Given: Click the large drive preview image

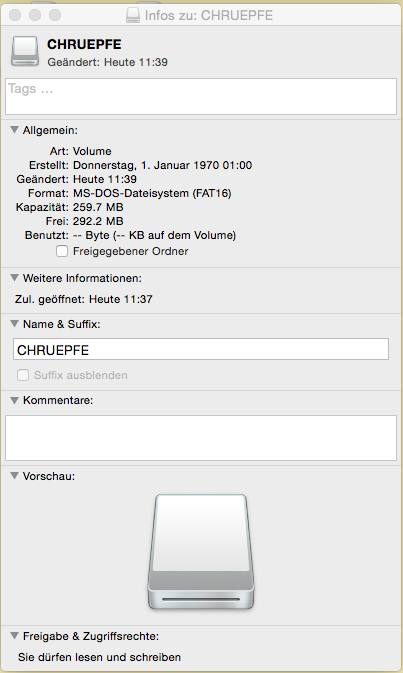Looking at the screenshot, I should click(201, 552).
